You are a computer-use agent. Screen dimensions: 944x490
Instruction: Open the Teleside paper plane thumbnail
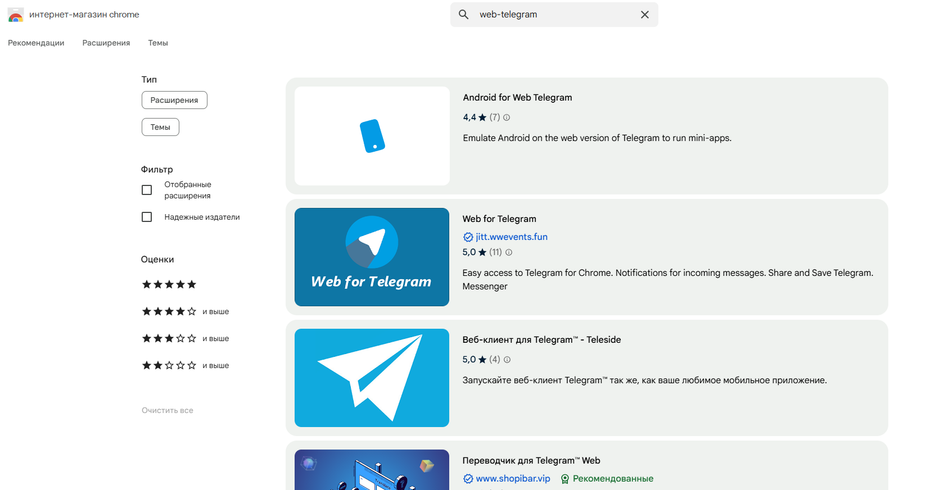pos(372,378)
